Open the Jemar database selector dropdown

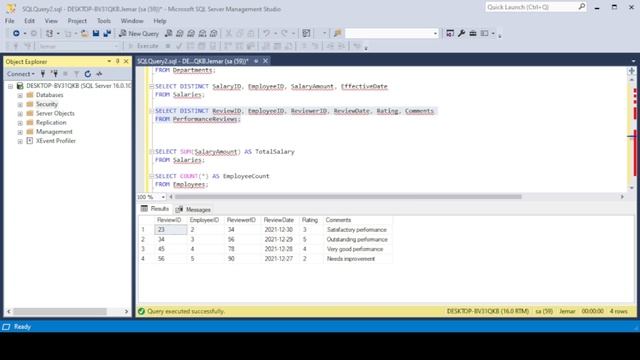[116, 47]
